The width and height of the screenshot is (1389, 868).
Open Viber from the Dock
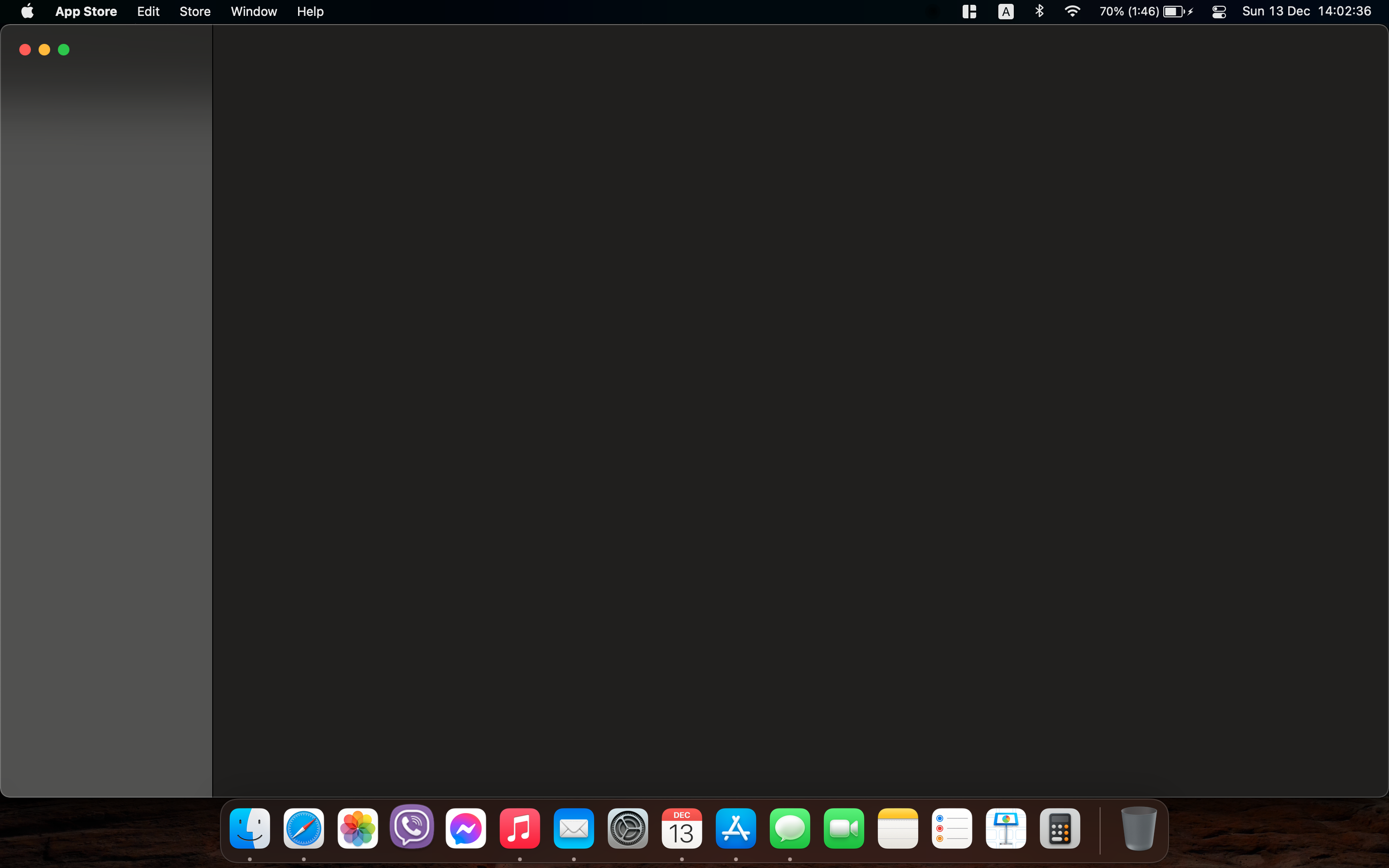[411, 827]
